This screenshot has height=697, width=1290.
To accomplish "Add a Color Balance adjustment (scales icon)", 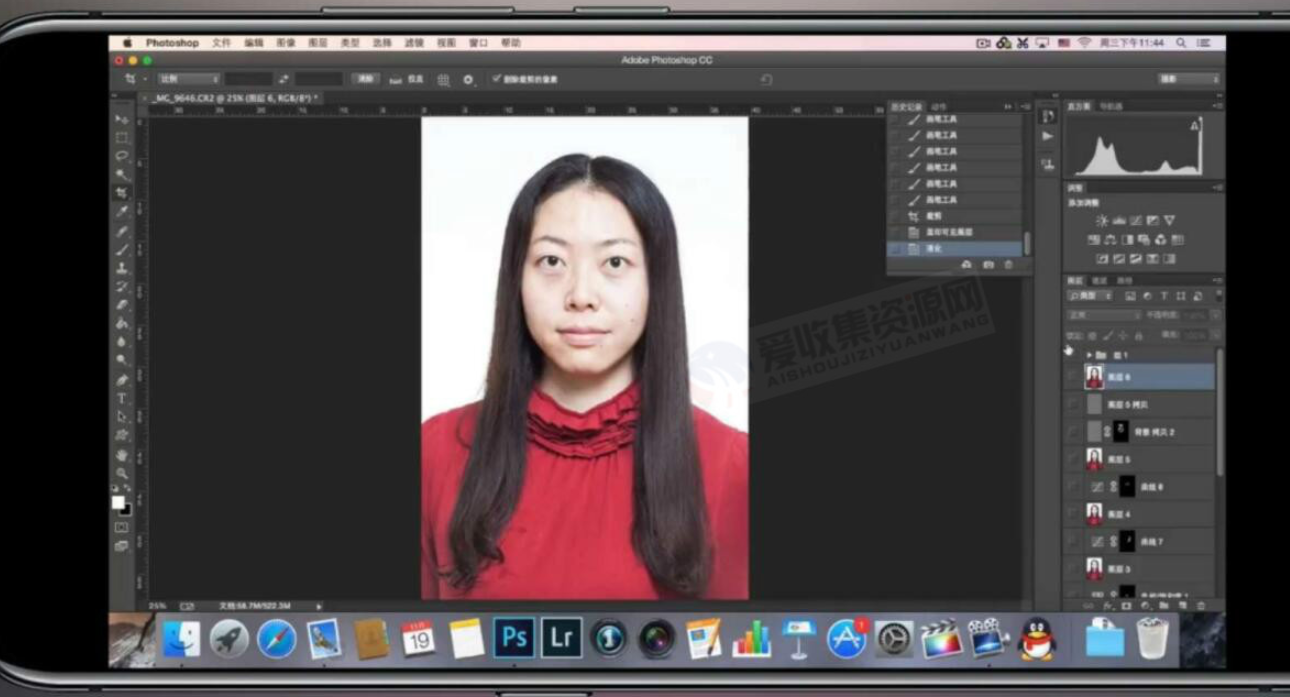I will [1110, 240].
